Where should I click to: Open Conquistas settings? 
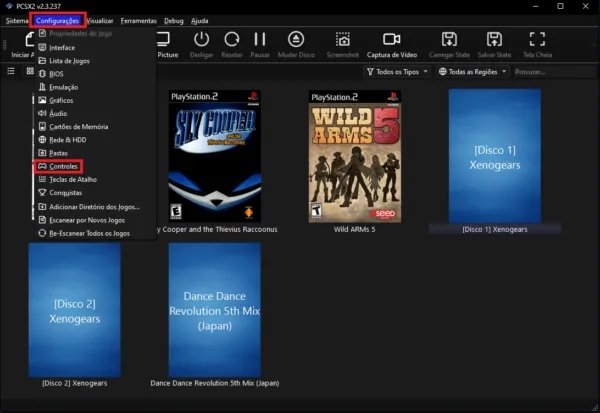click(96, 193)
